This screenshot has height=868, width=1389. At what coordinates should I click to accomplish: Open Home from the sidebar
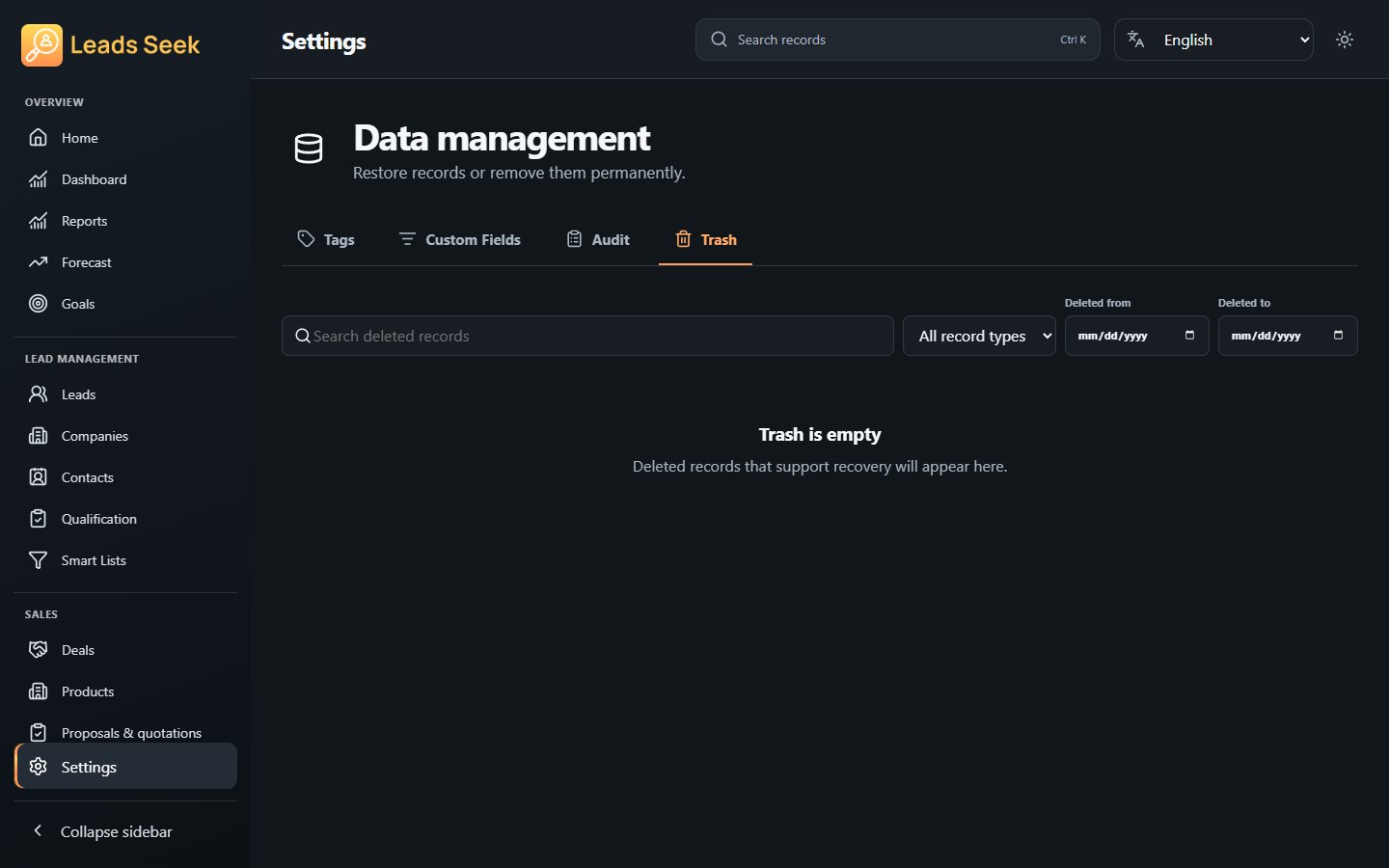[x=125, y=138]
